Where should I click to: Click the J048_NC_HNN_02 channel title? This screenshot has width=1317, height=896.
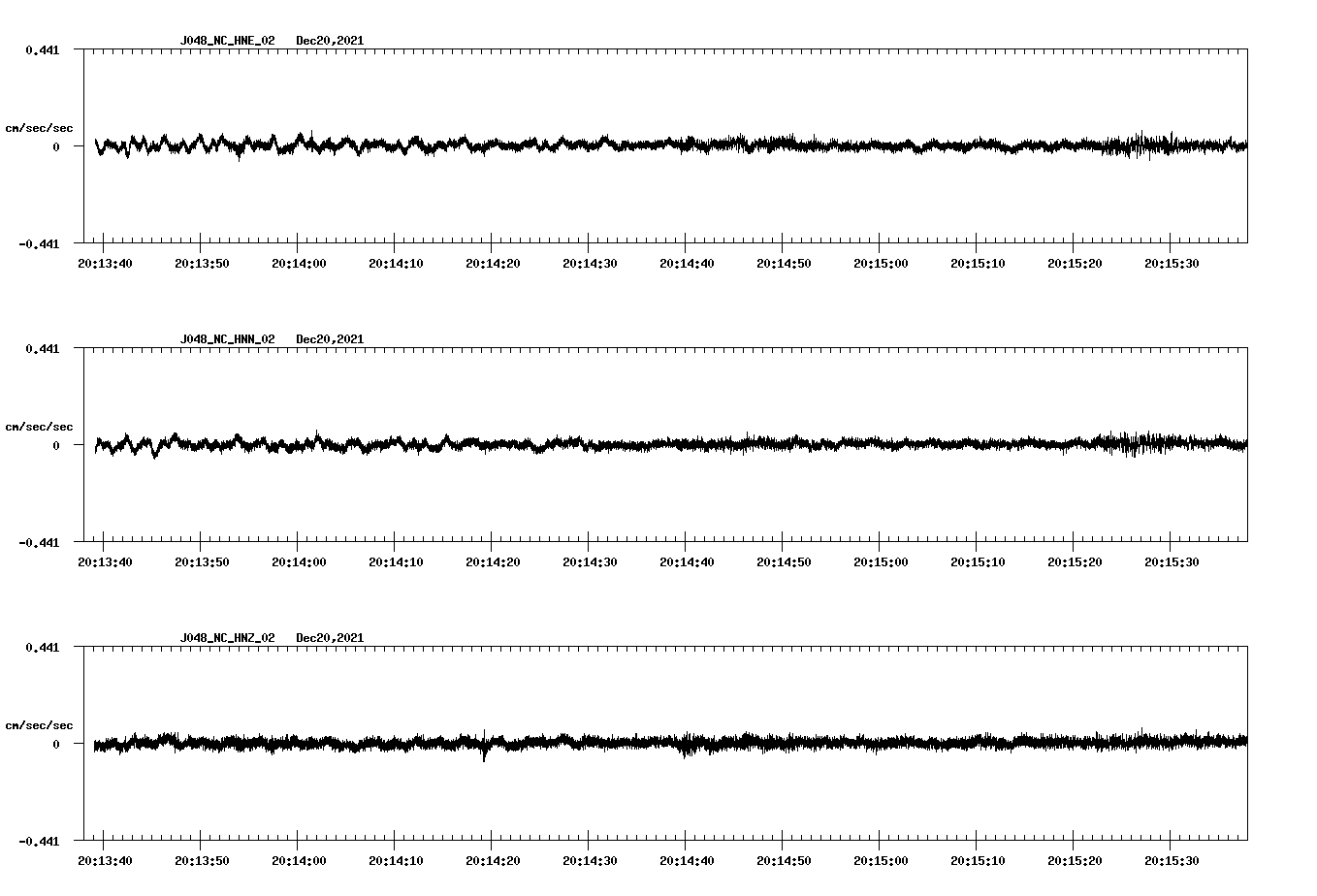227,339
